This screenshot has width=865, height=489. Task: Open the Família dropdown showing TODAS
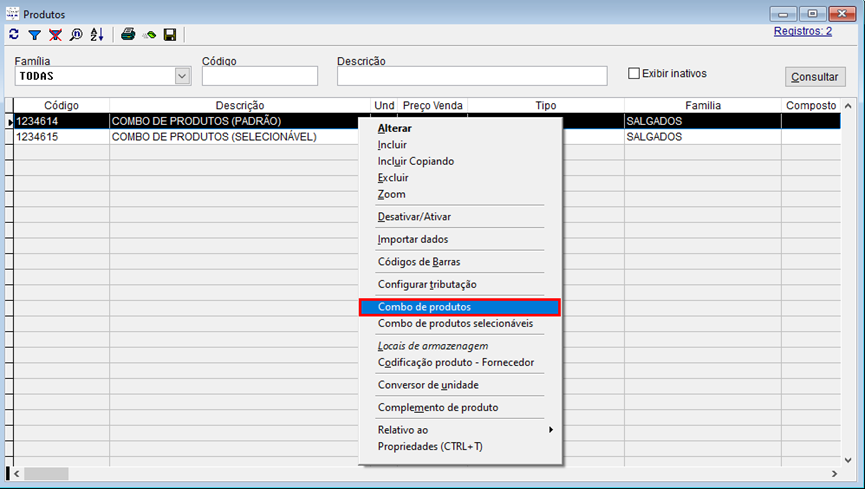(182, 76)
